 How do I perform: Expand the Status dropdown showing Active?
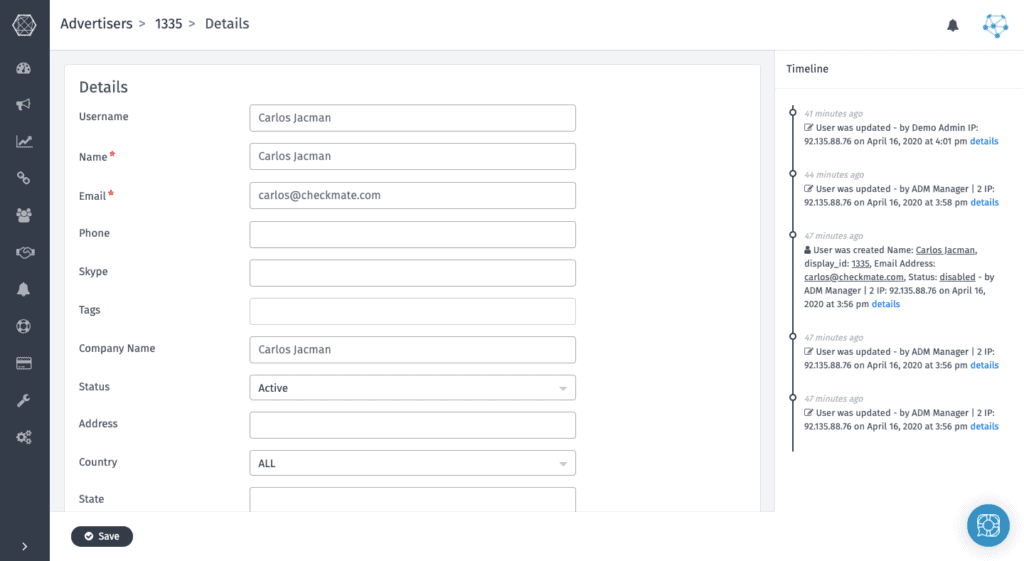point(412,388)
